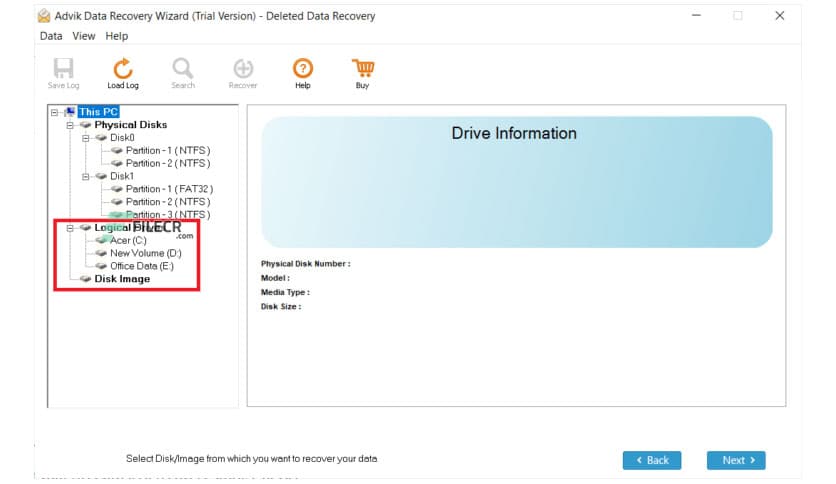Collapse the Disk0 node
Image resolution: width=836 pixels, height=484 pixels.
[x=85, y=138]
